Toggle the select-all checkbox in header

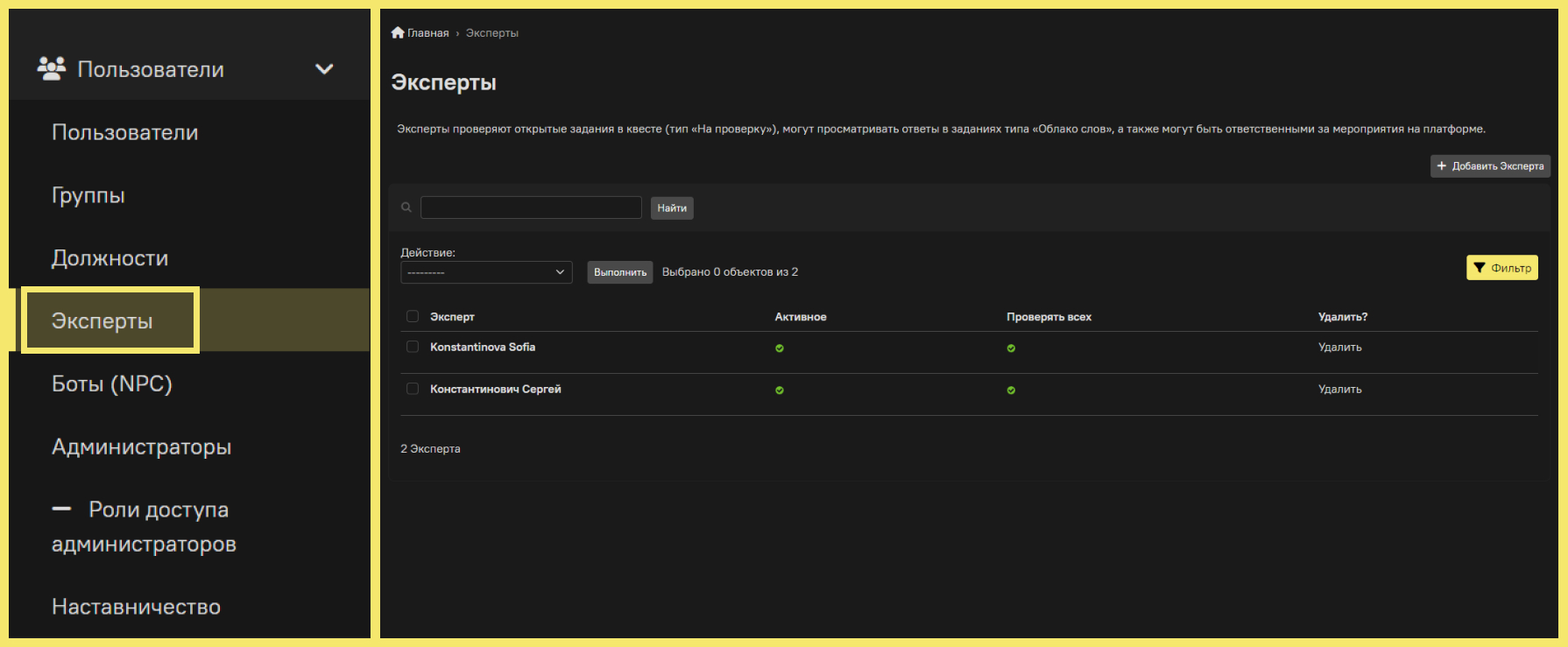point(413,316)
